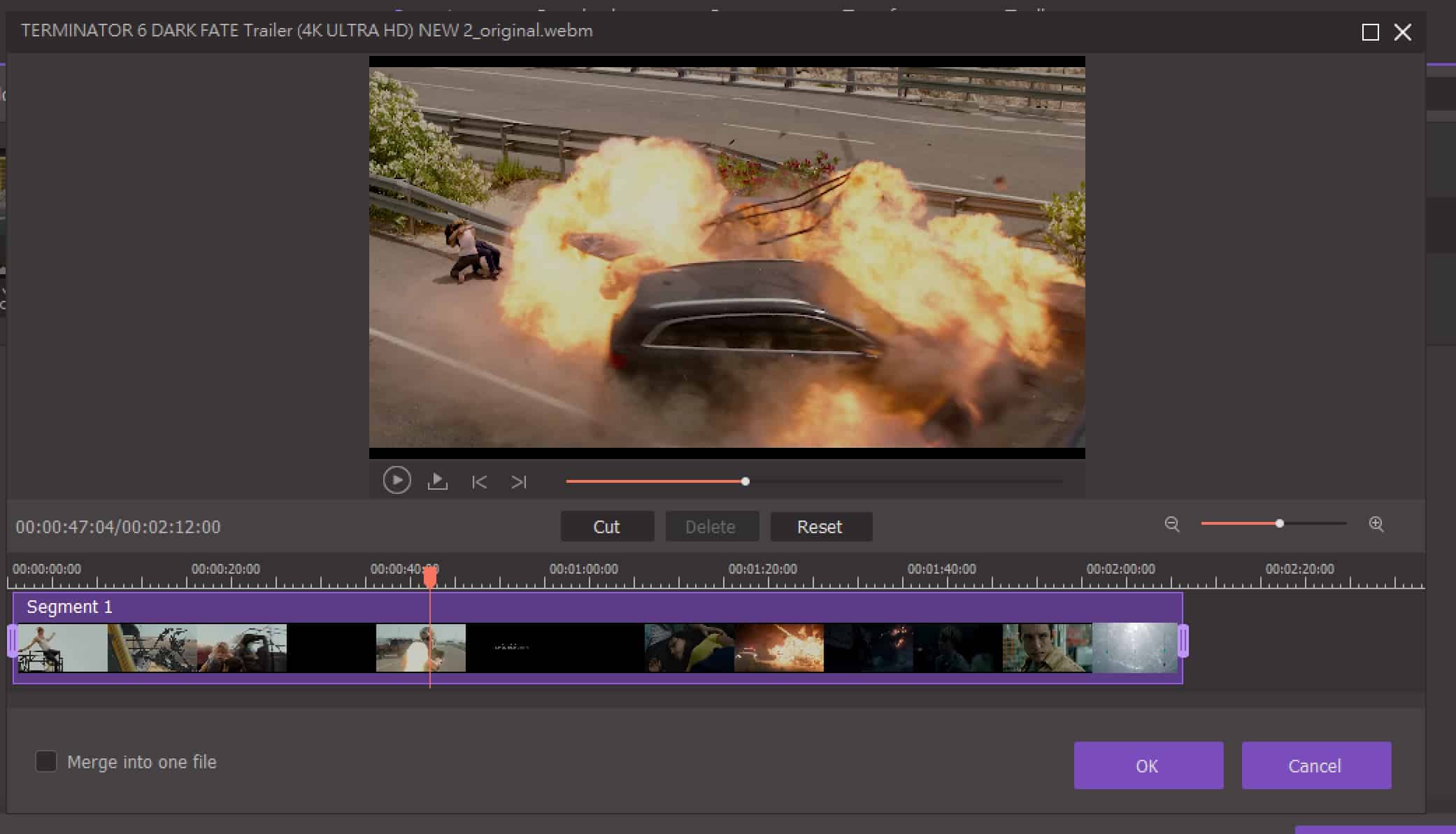Click the Reset button
Image resolution: width=1456 pixels, height=834 pixels.
point(821,527)
